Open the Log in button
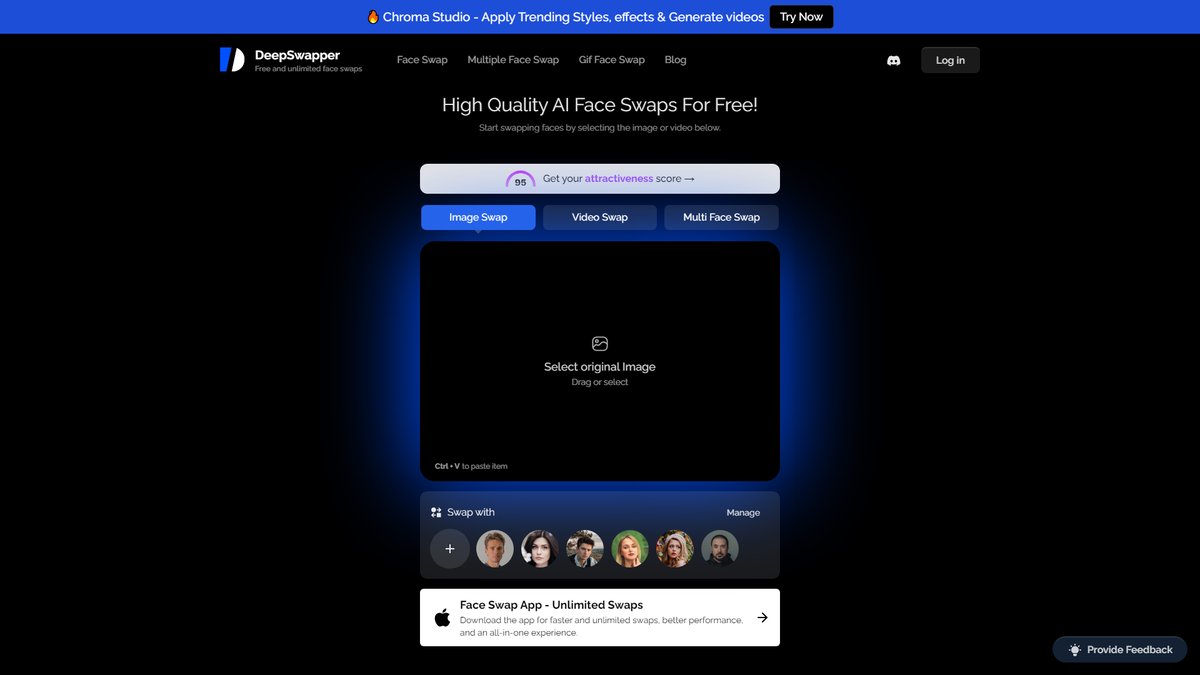 (950, 60)
